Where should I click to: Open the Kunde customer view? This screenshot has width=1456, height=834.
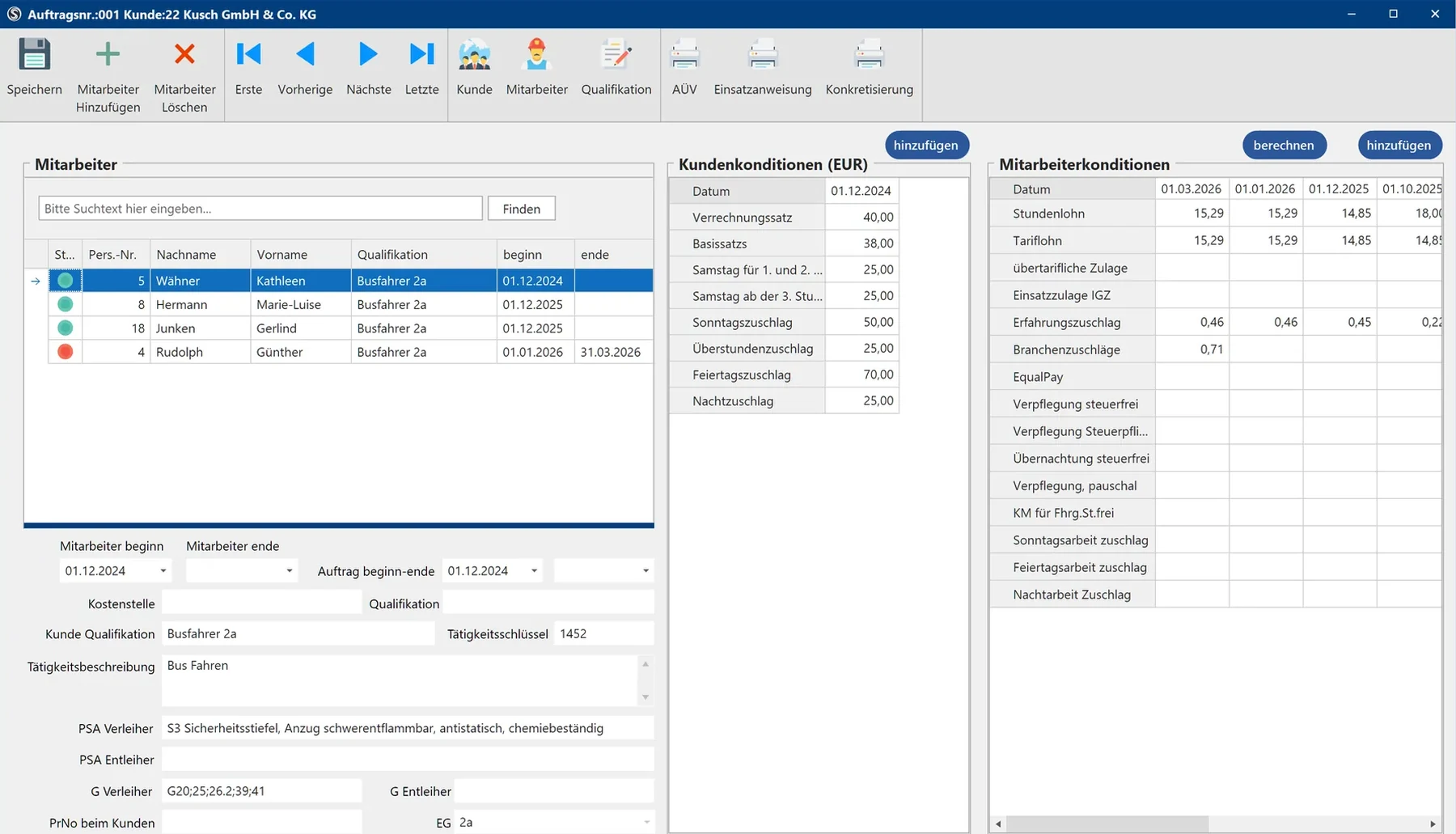click(x=474, y=69)
